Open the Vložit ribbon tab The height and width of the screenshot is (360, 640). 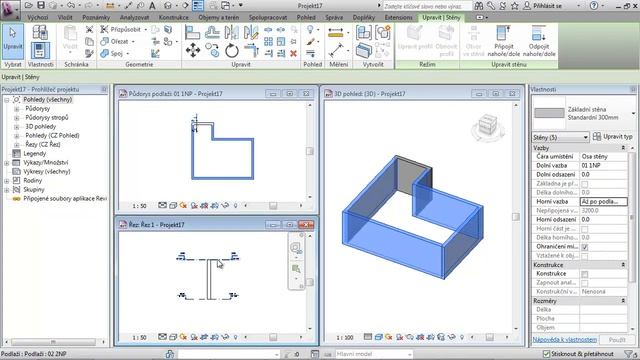pos(65,18)
